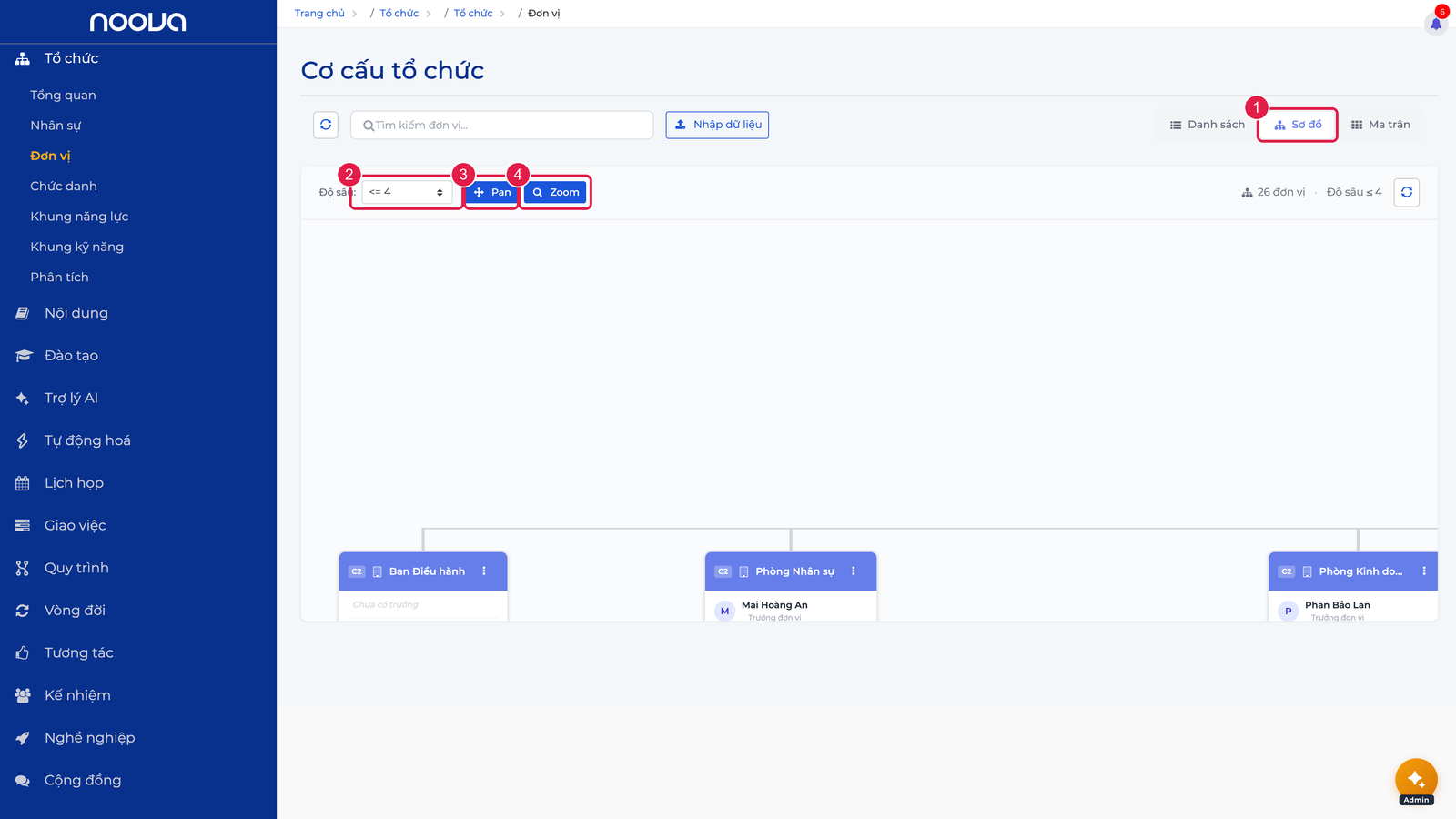Open the Admin AI assistant bubble
1456x819 pixels.
point(1416,780)
